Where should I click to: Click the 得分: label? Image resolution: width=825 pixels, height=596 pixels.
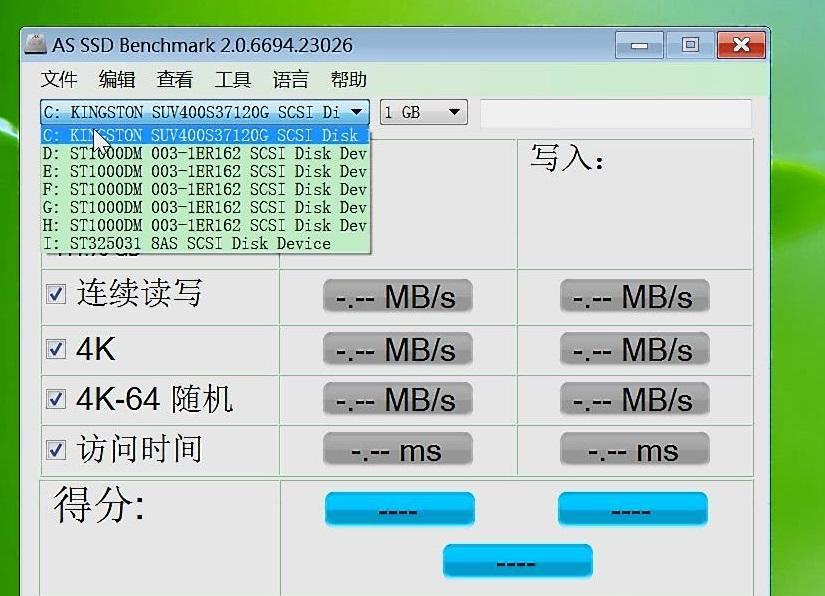99,504
